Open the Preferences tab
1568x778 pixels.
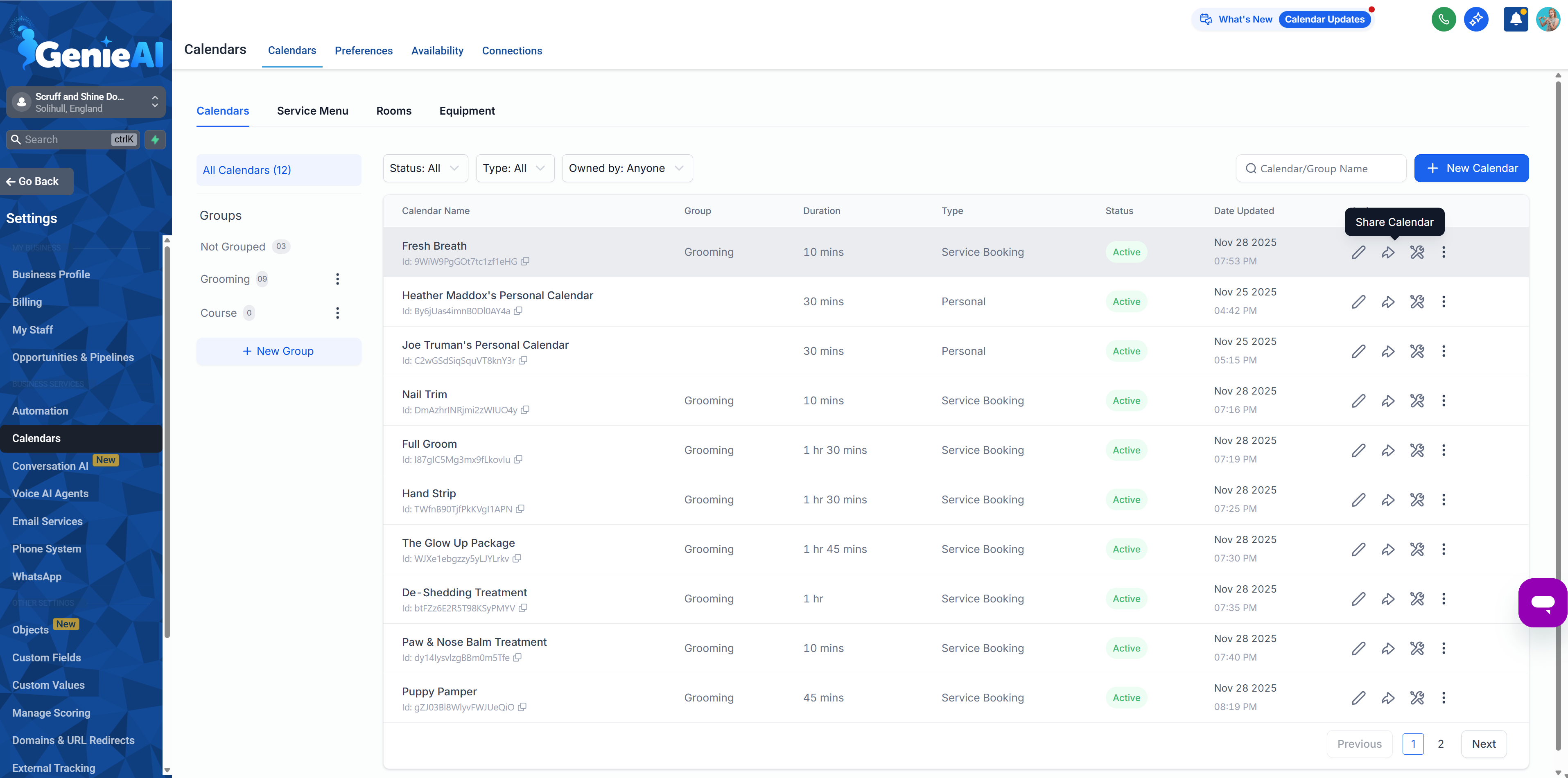point(364,50)
